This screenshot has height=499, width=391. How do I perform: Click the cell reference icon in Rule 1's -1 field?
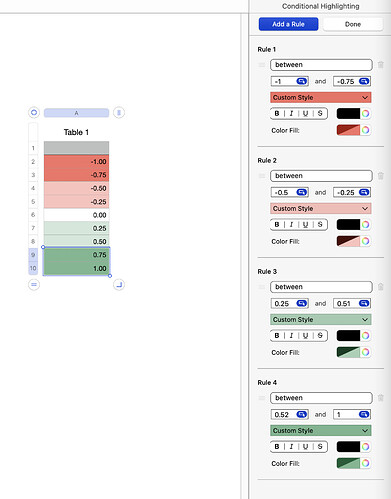pyautogui.click(x=301, y=81)
